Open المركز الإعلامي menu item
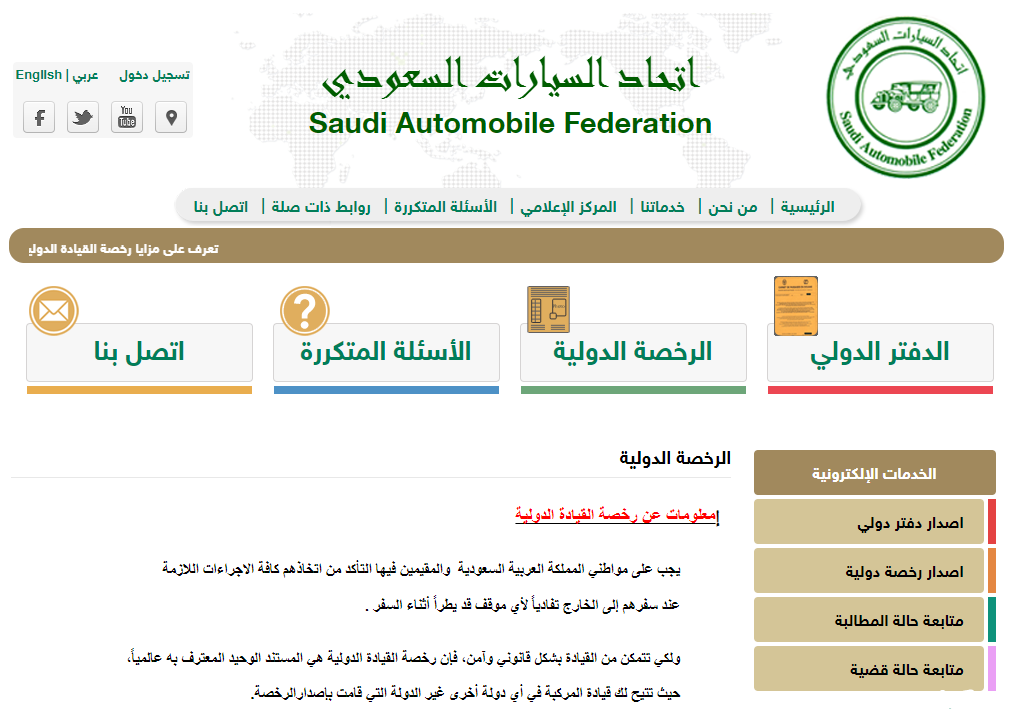Viewport: 1009px width, 714px height. (568, 206)
